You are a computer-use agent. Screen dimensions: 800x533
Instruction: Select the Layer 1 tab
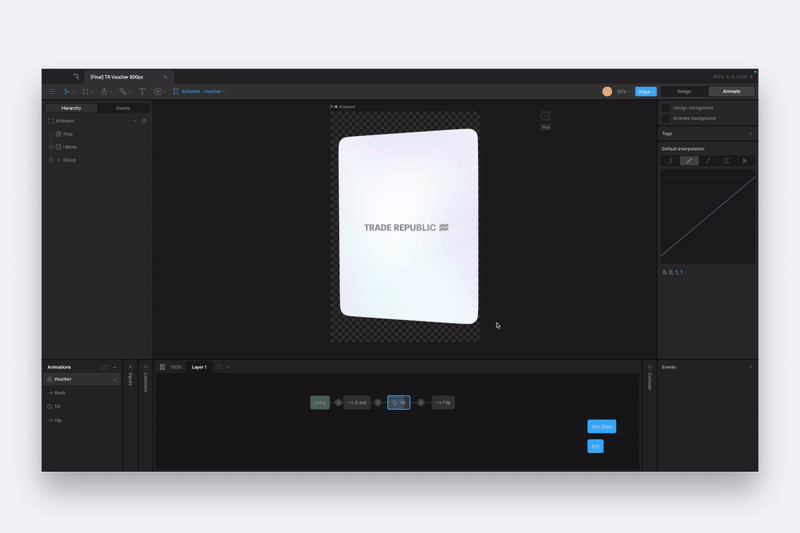pos(199,367)
